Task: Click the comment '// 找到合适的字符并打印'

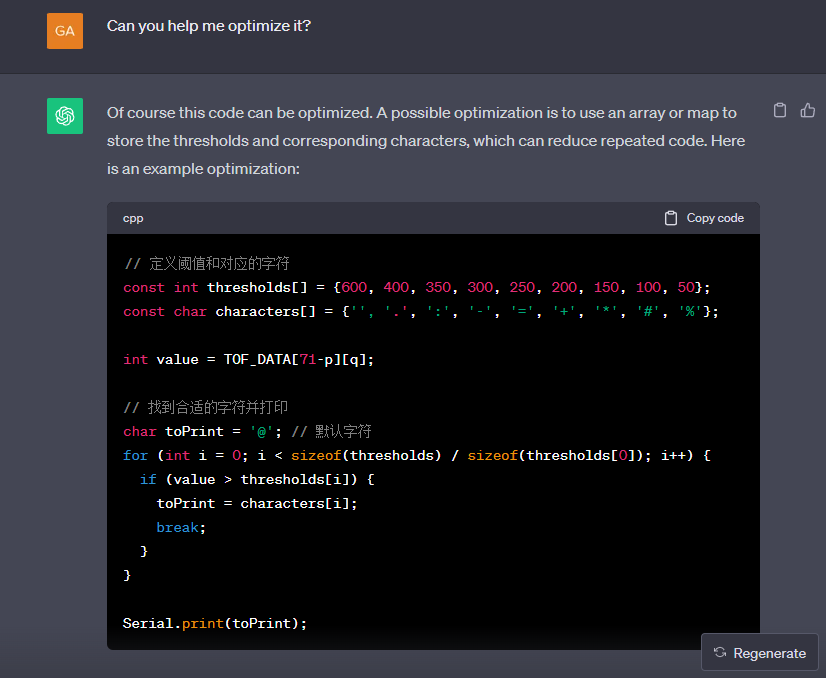Action: click(205, 407)
